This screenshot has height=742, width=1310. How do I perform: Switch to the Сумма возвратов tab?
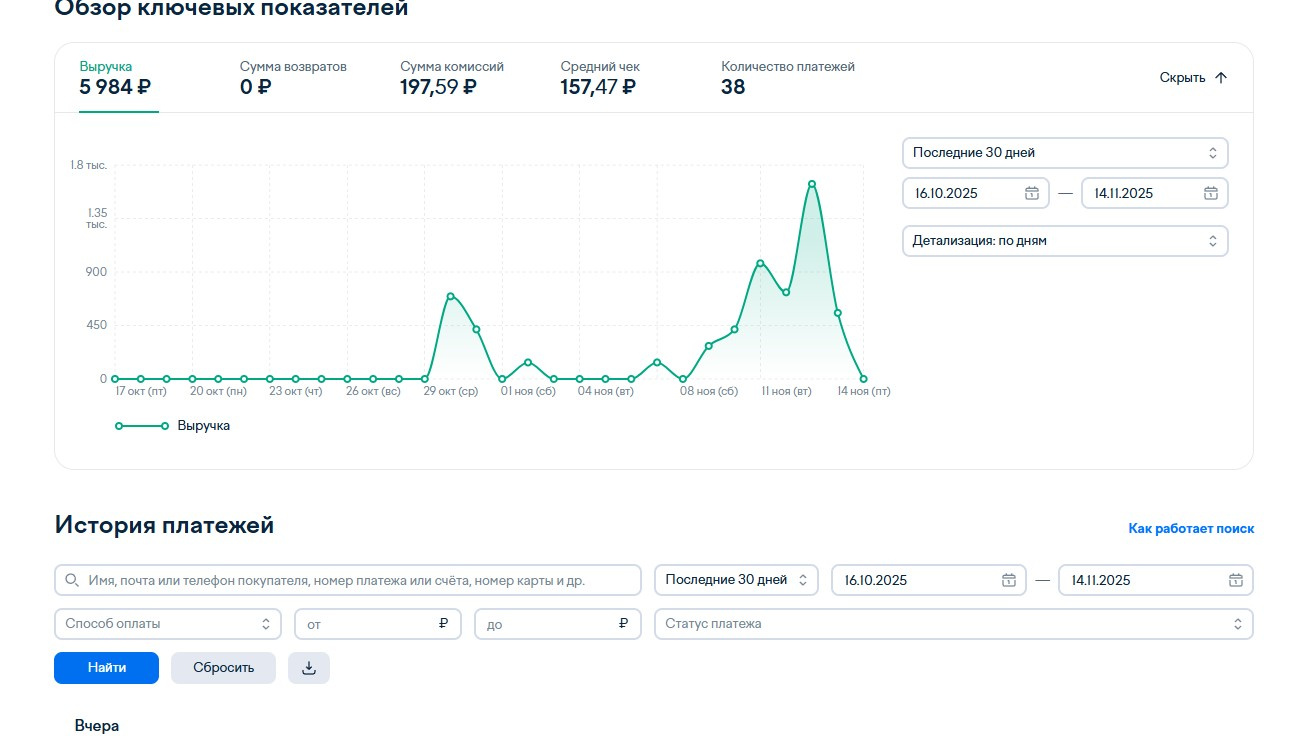(293, 78)
